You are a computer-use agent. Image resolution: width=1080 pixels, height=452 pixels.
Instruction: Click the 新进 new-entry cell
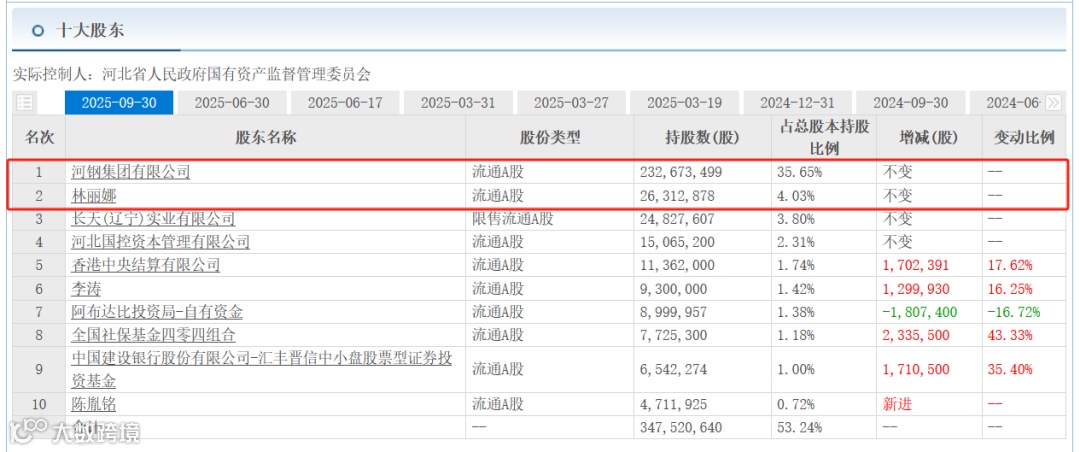[x=897, y=404]
